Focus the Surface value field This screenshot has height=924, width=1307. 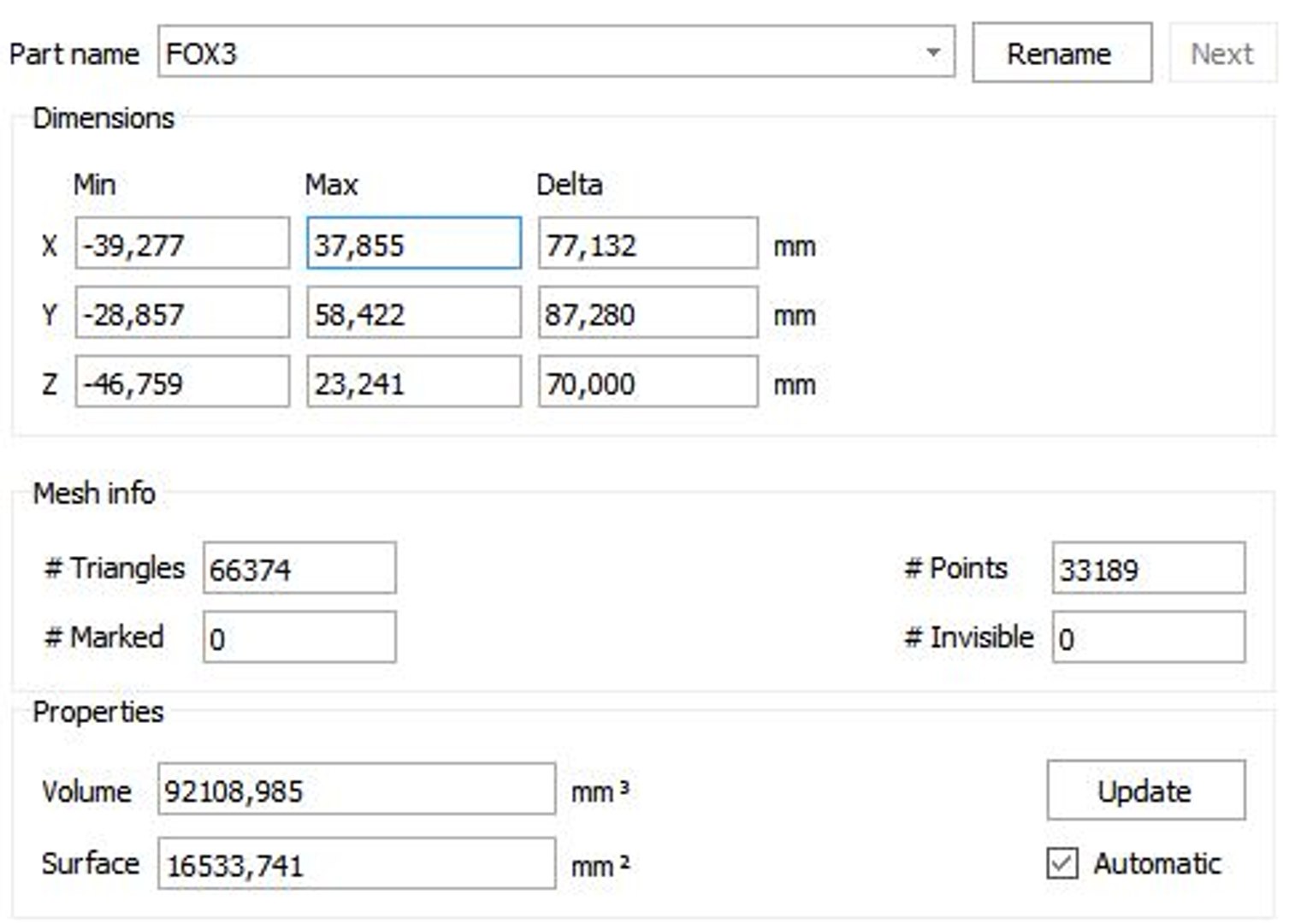pos(356,864)
